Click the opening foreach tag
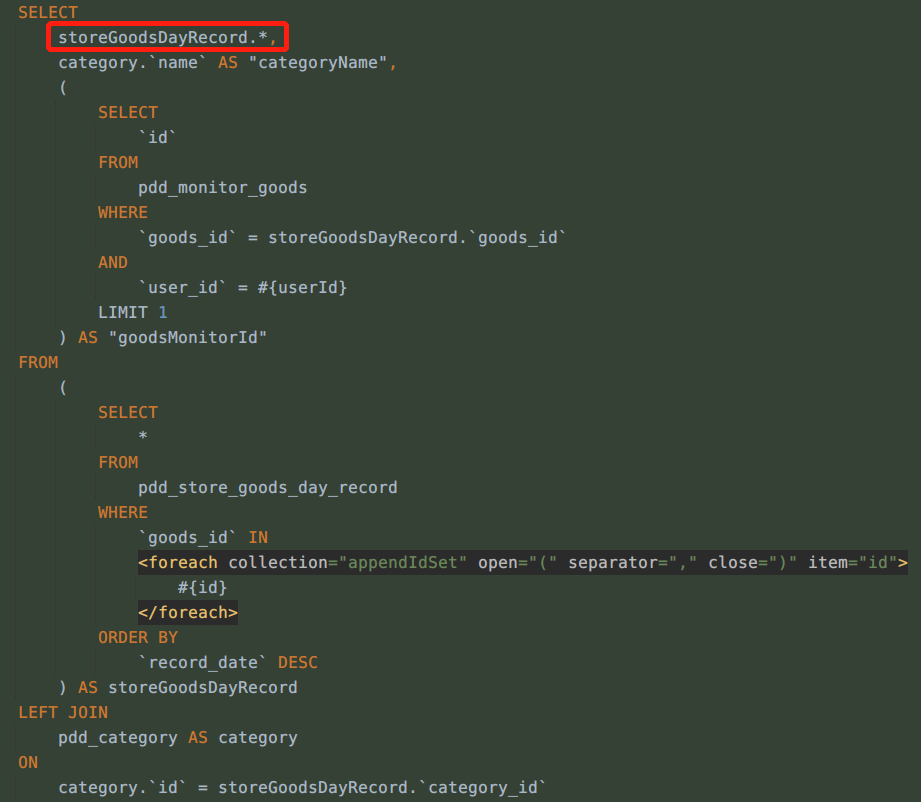This screenshot has width=921, height=802. [523, 563]
